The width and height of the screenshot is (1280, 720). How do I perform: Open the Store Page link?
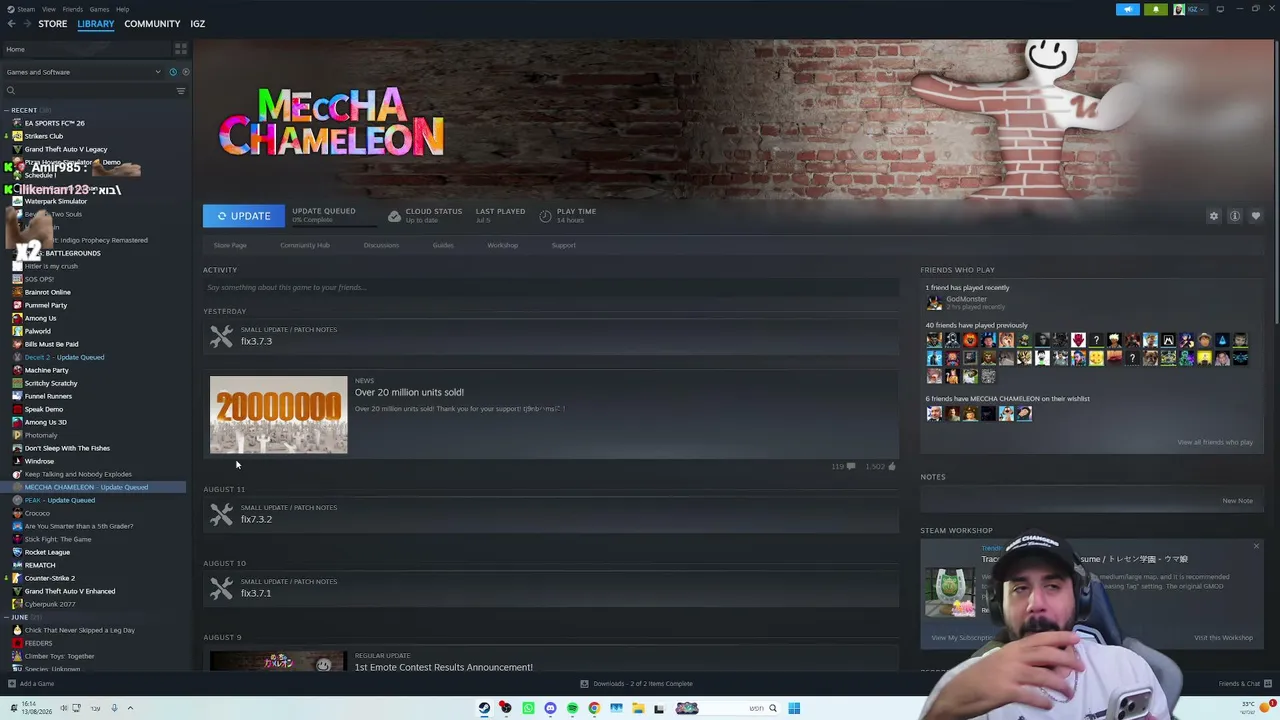pyautogui.click(x=230, y=245)
